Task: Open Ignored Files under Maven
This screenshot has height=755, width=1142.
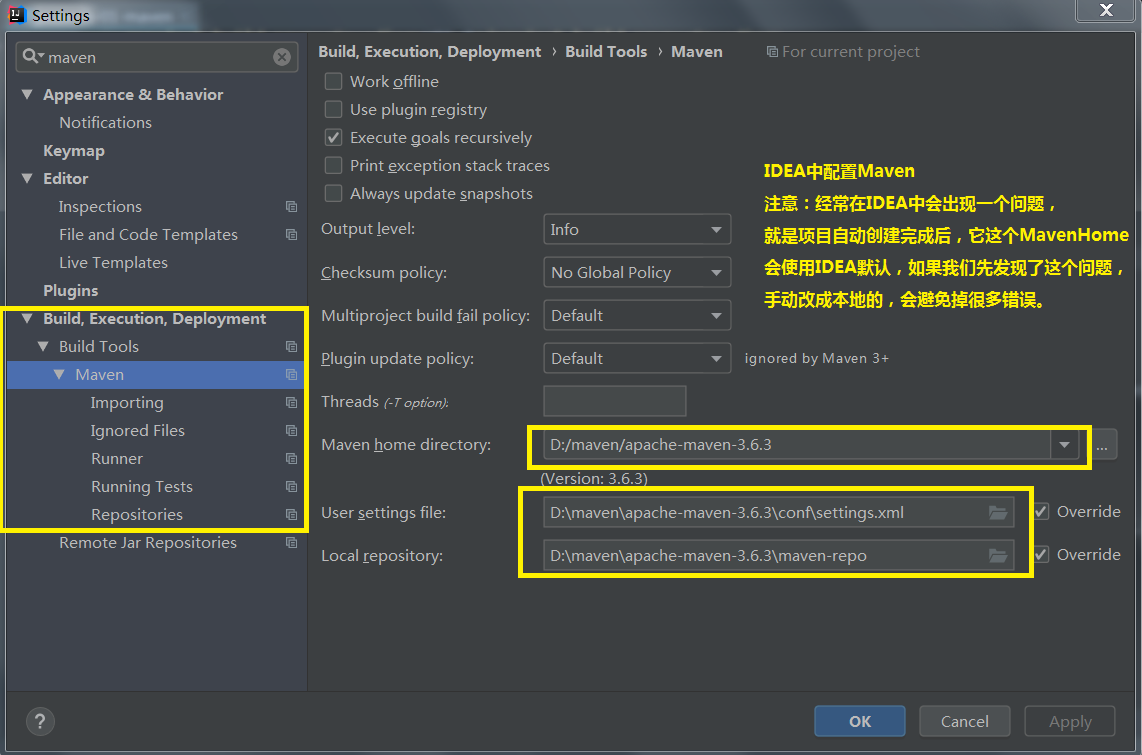Action: point(138,430)
